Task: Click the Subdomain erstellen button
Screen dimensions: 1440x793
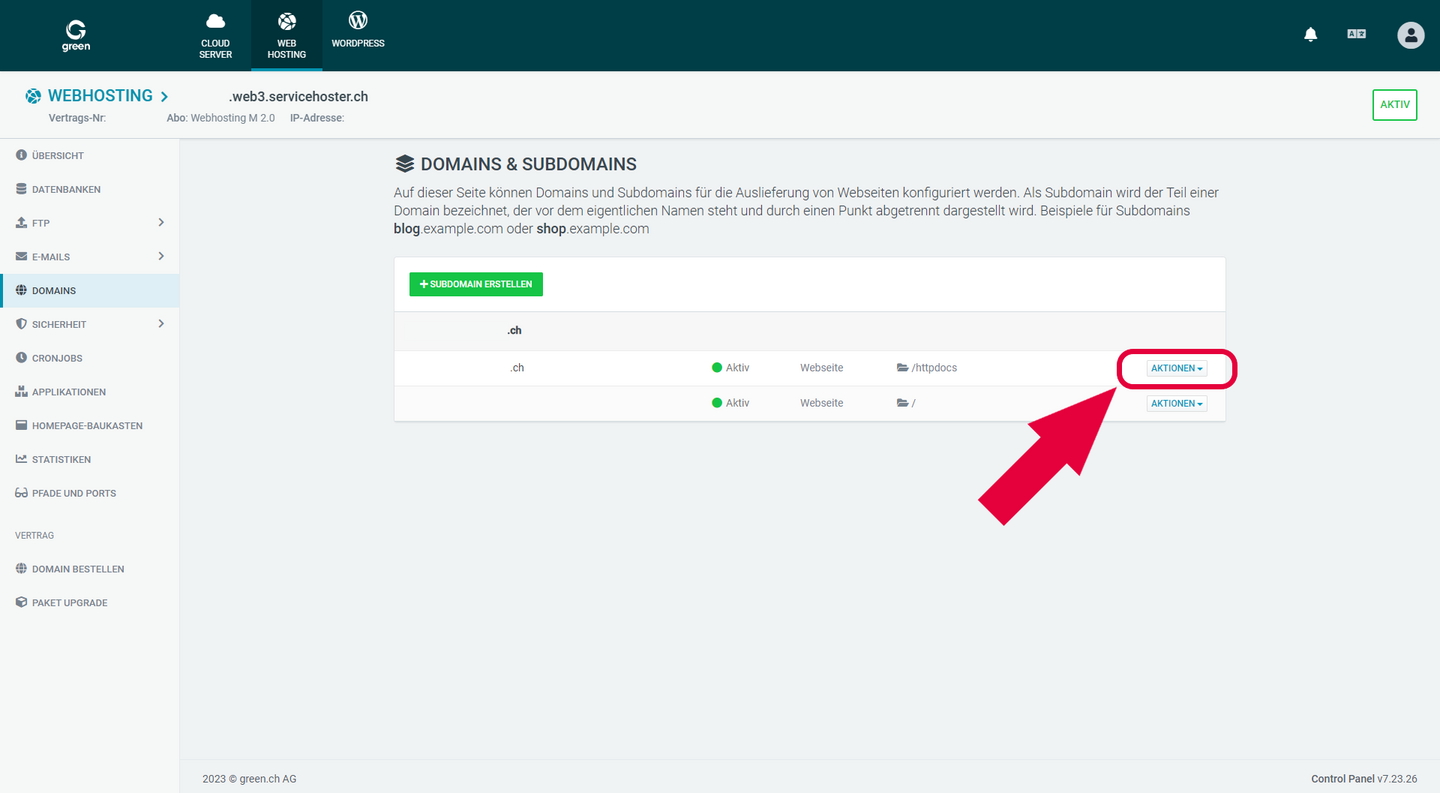Action: (x=476, y=284)
